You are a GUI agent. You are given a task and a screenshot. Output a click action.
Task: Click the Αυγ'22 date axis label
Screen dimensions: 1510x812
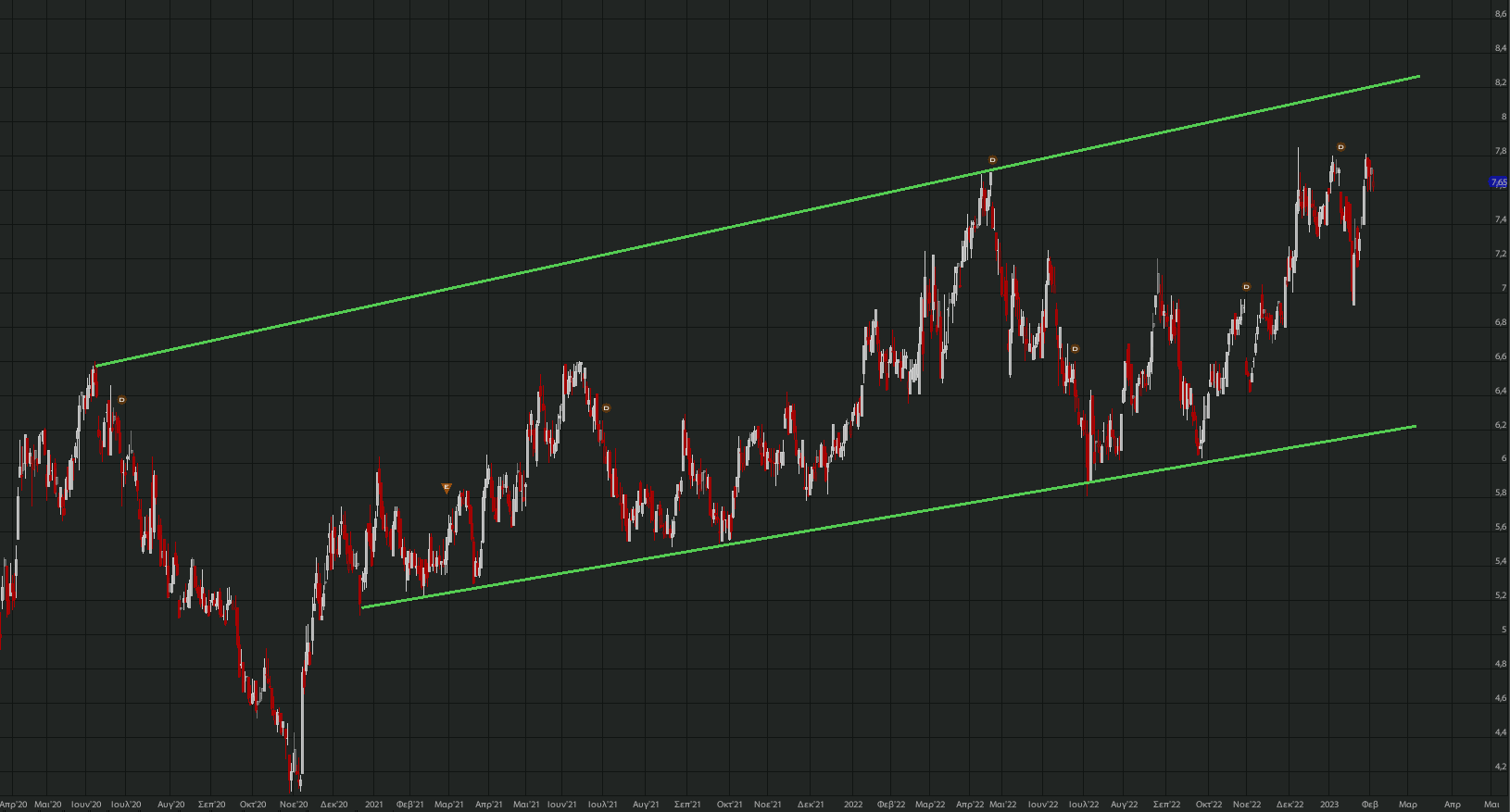point(1125,805)
